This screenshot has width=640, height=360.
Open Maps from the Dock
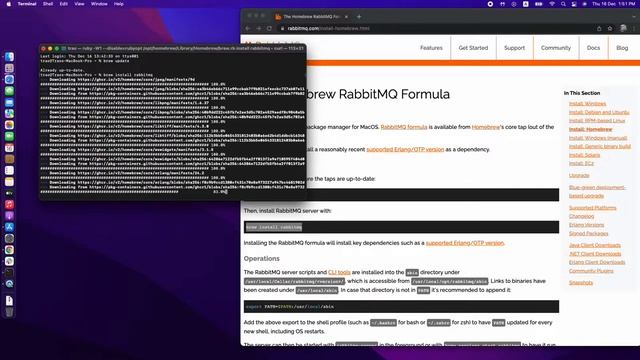click(x=9, y=113)
